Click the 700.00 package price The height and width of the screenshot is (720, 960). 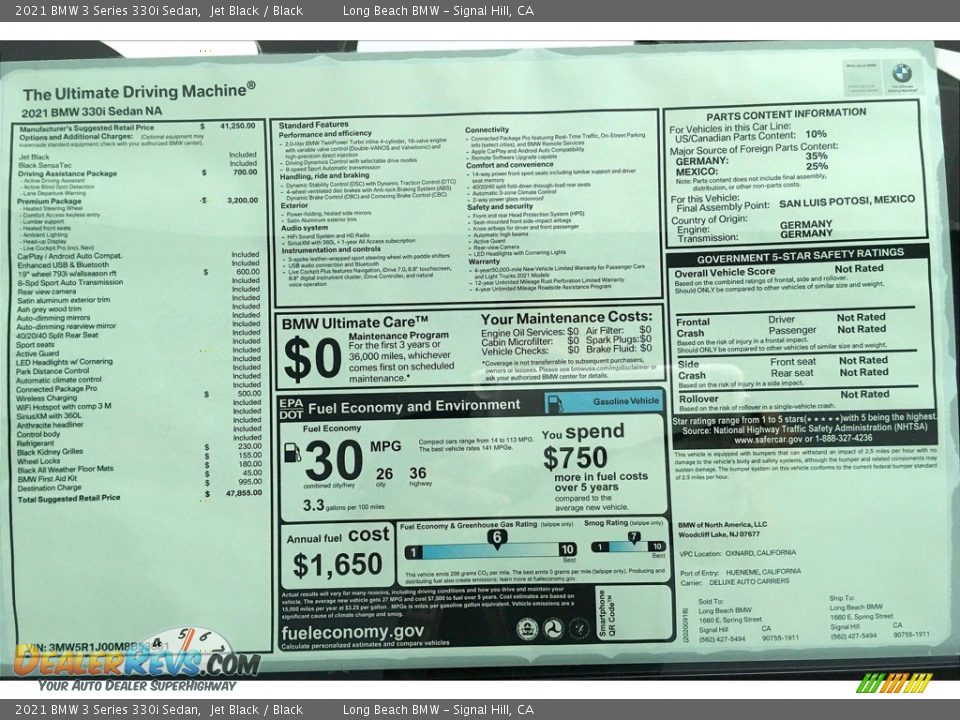pyautogui.click(x=245, y=172)
